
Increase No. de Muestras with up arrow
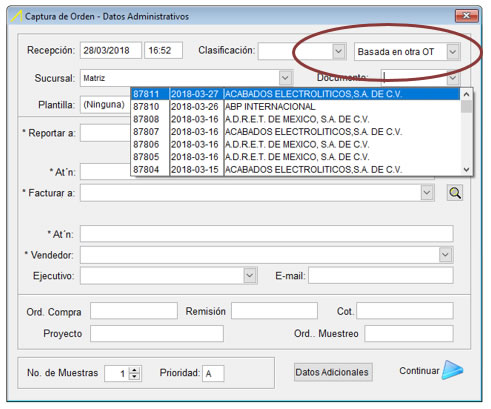coord(134,370)
